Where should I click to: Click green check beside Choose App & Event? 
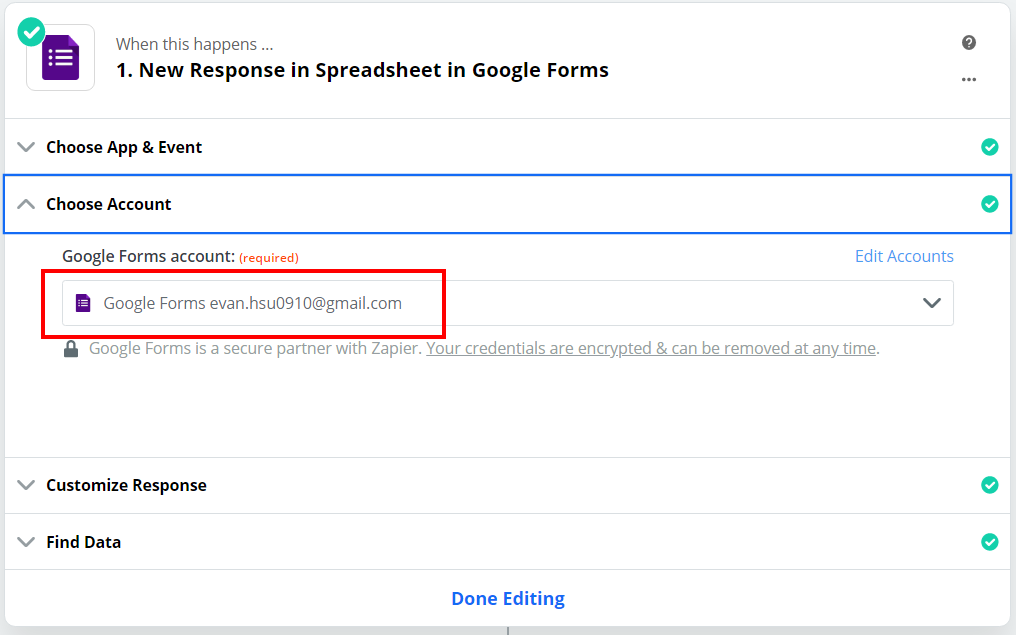(989, 147)
